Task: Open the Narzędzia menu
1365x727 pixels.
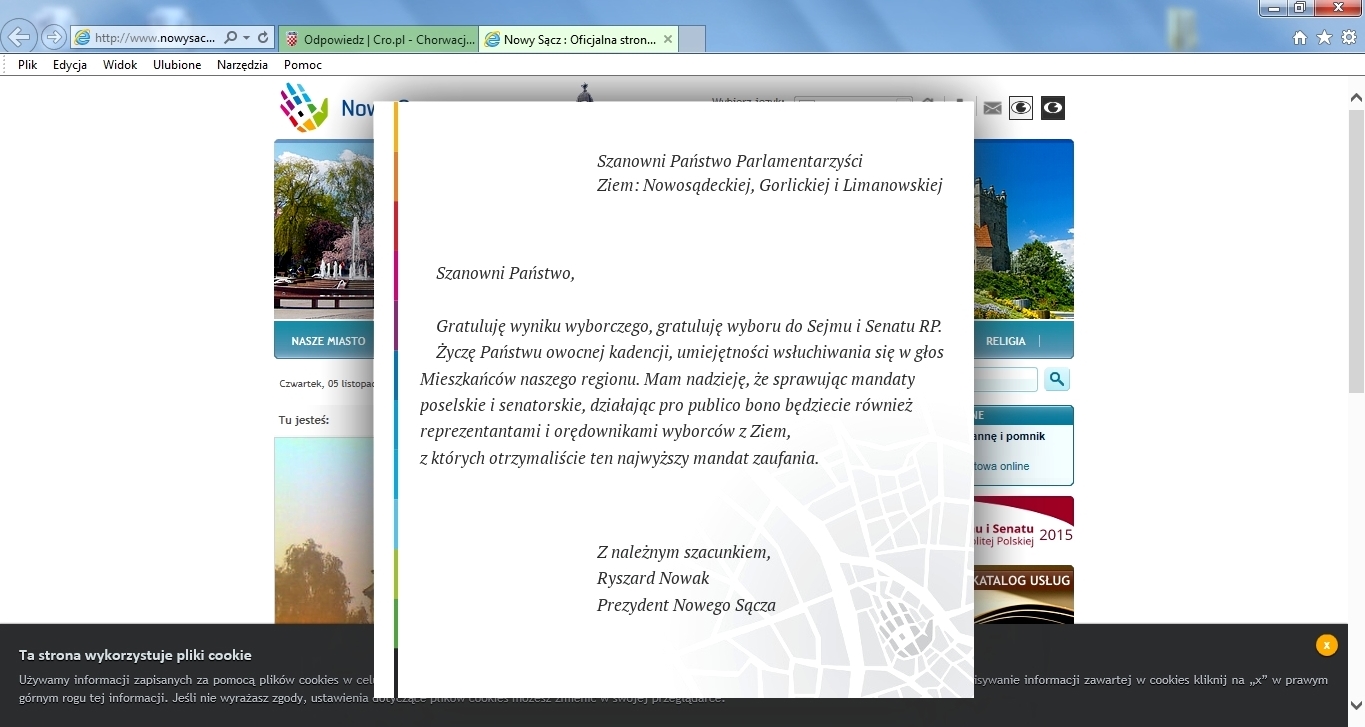Action: (242, 65)
